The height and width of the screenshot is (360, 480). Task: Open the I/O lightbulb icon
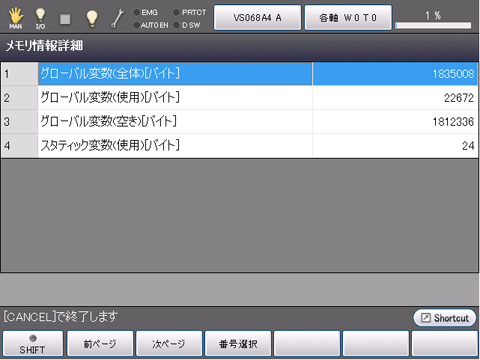pos(40,18)
